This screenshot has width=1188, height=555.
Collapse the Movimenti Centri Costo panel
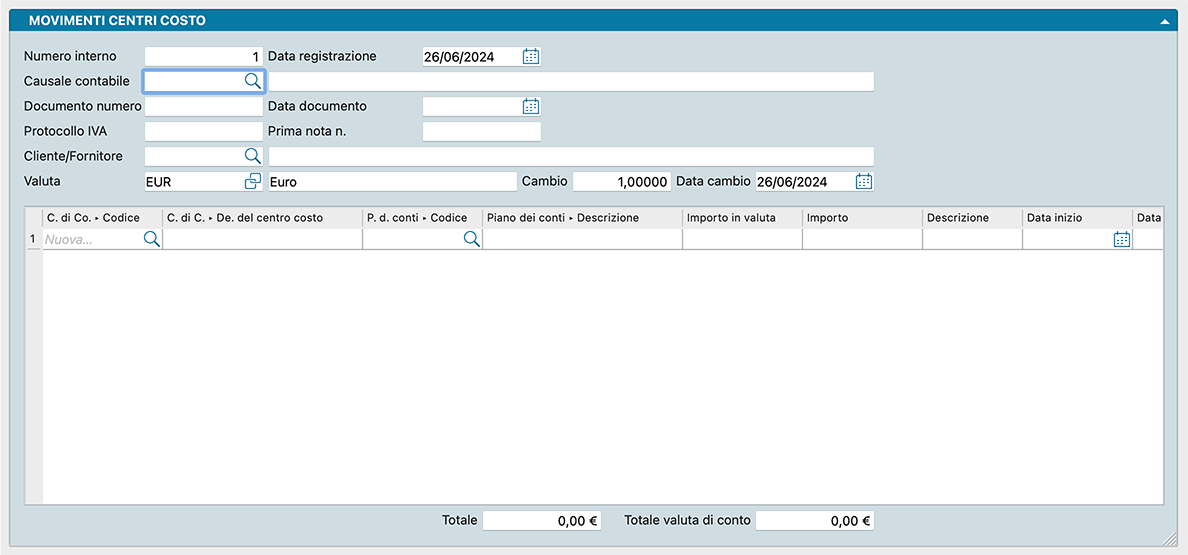tap(1165, 20)
